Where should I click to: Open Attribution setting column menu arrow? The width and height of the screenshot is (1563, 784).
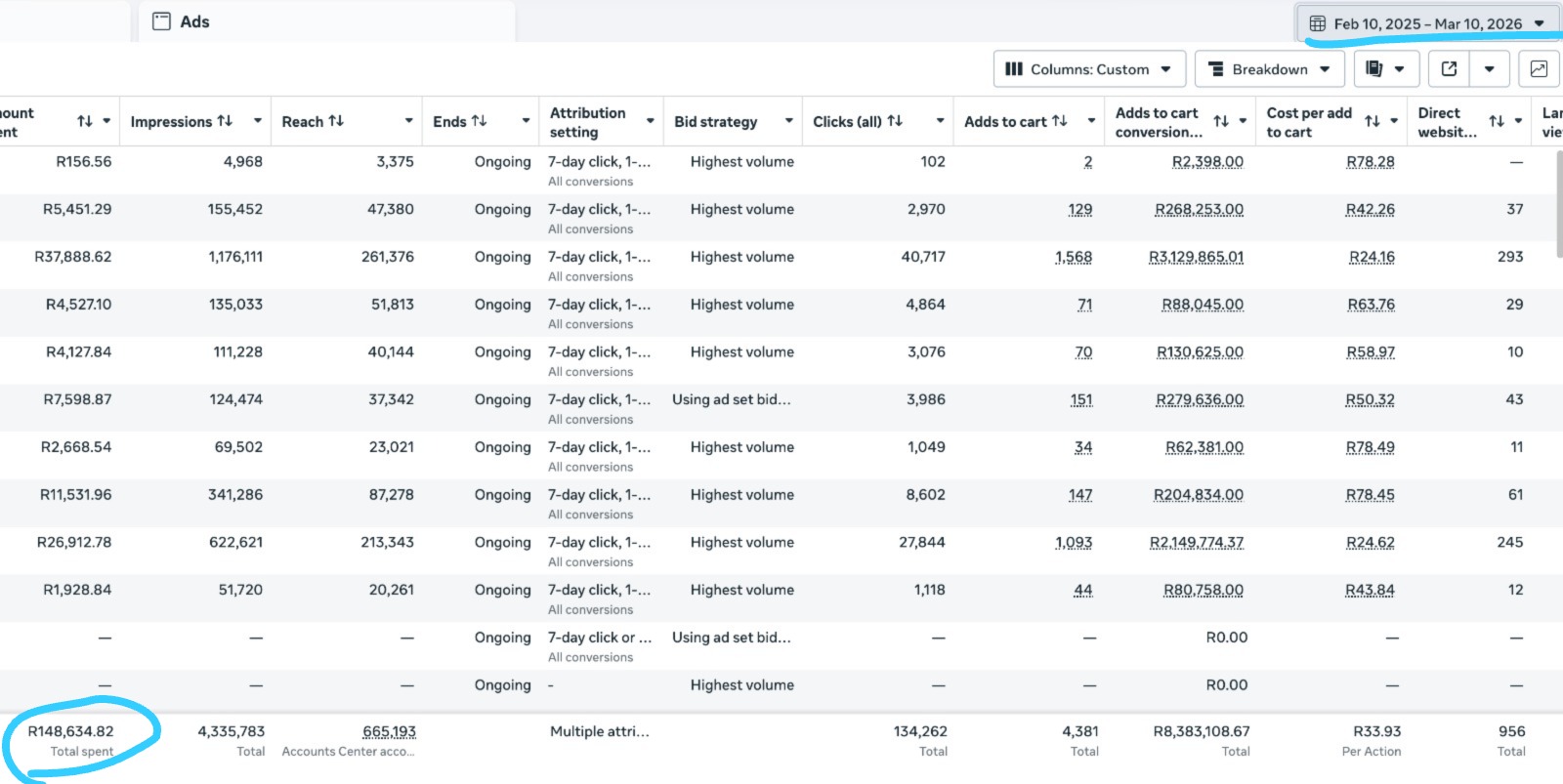(x=650, y=121)
